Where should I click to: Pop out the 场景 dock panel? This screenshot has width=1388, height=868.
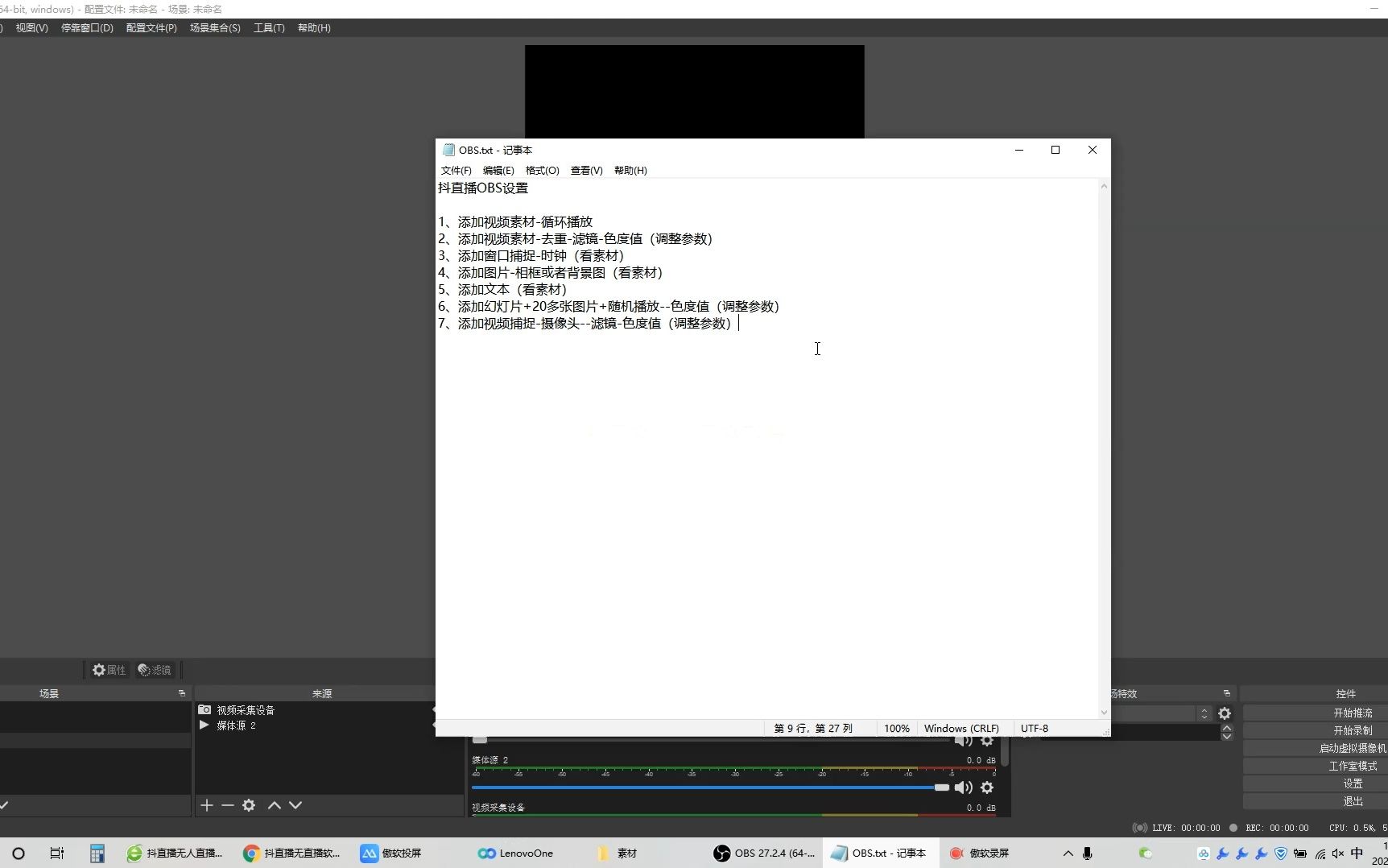[181, 693]
